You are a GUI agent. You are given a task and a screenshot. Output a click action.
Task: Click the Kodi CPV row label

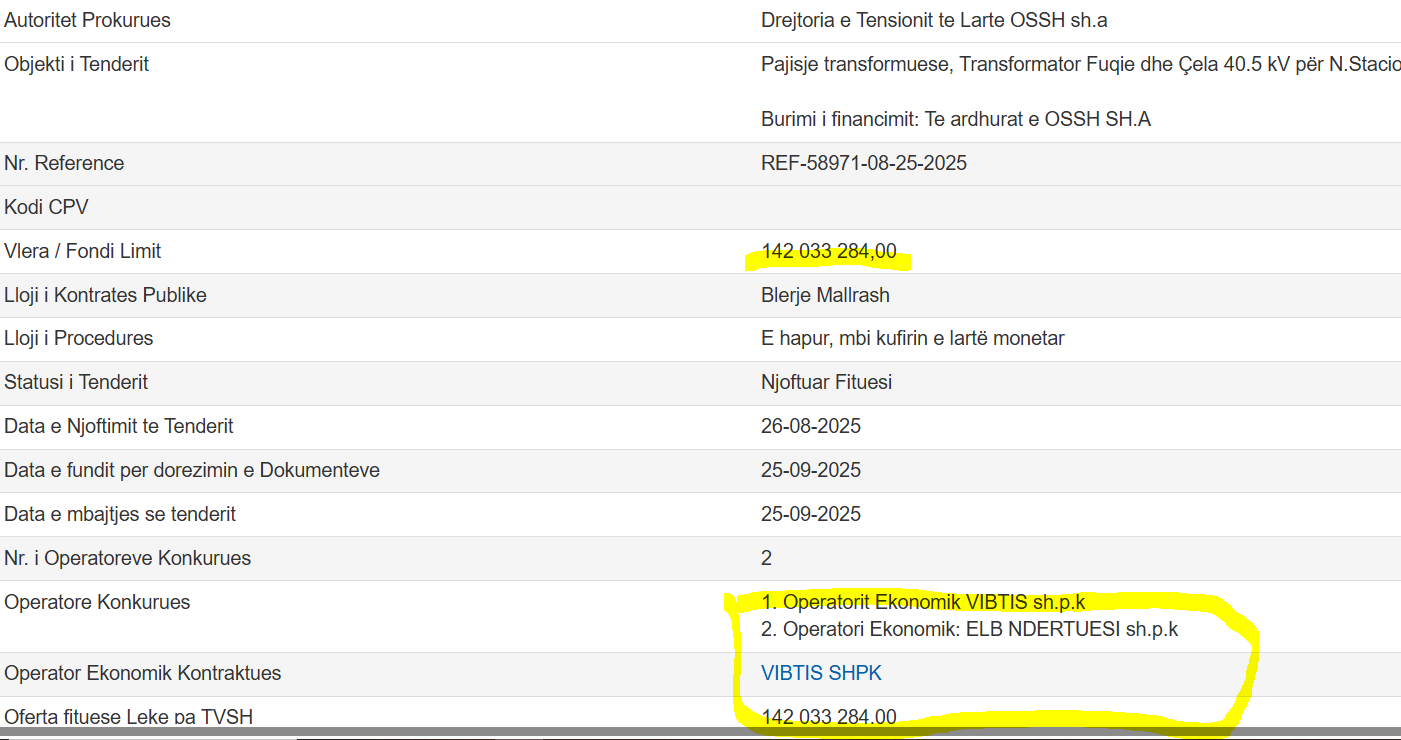coord(46,207)
